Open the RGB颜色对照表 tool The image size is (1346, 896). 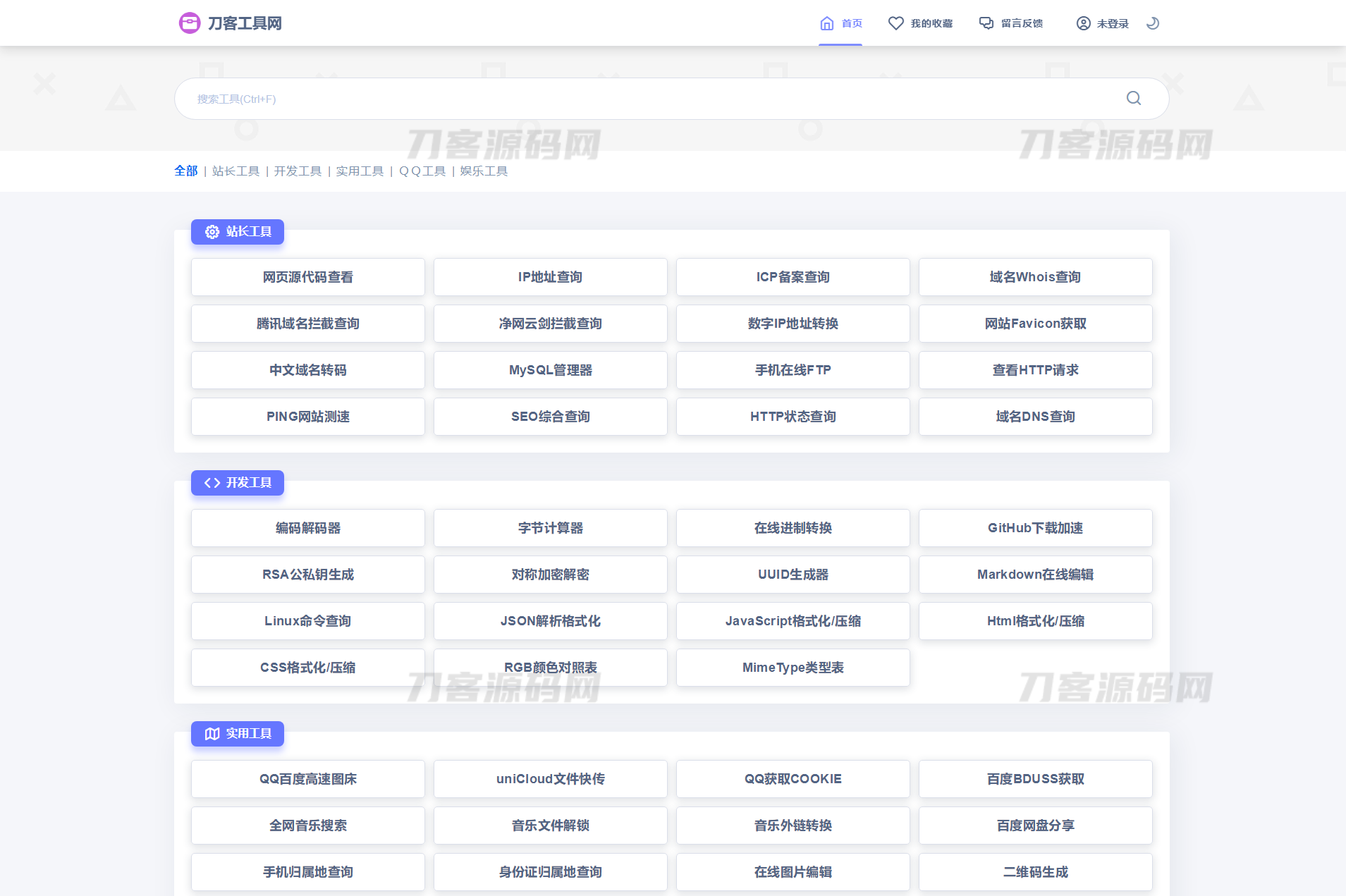[x=550, y=667]
